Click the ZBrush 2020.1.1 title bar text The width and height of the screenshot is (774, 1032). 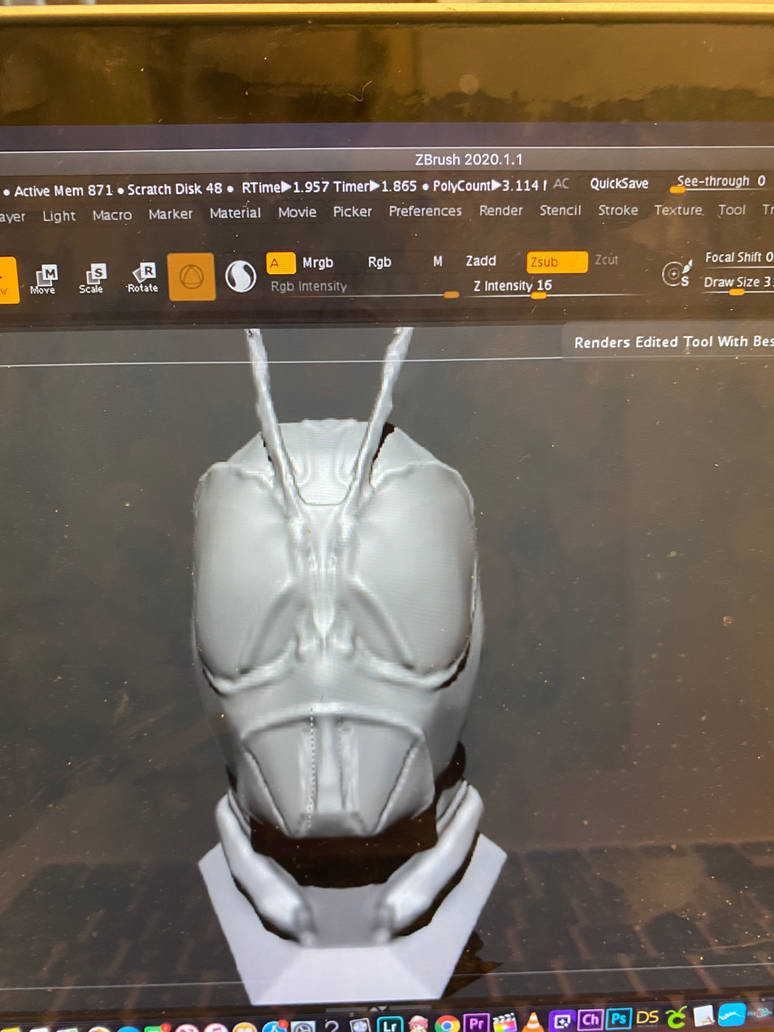click(x=469, y=159)
